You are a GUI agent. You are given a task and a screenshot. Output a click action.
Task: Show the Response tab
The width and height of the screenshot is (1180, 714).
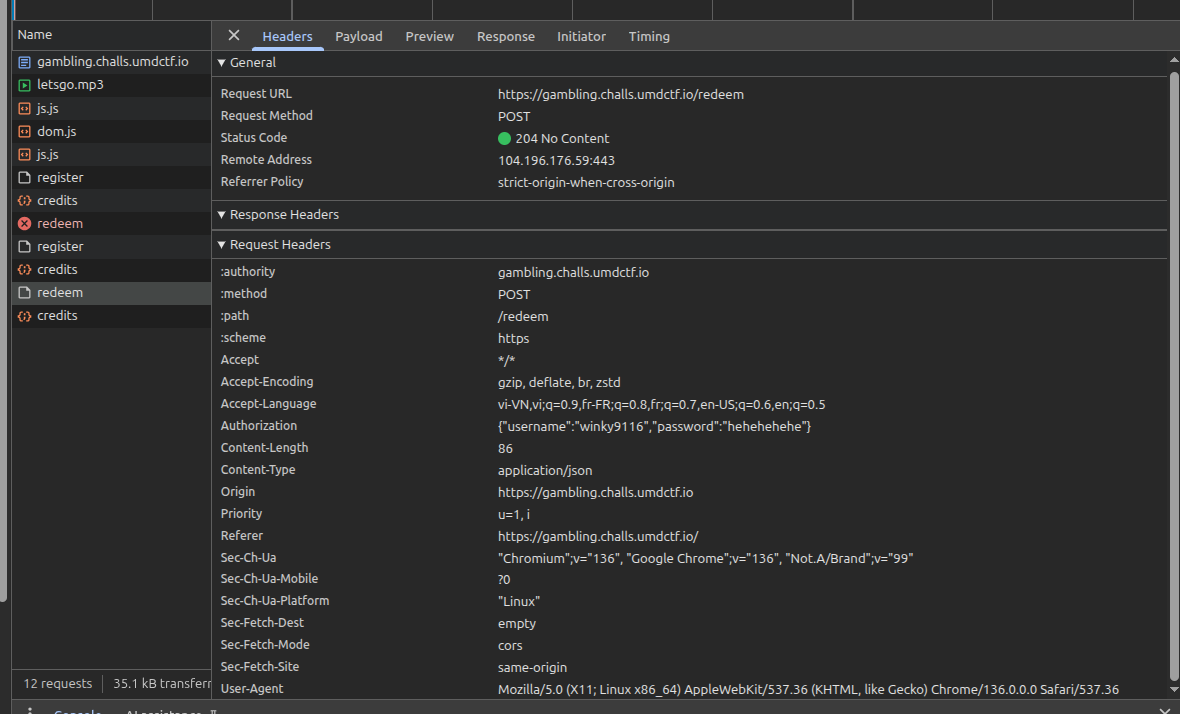tap(505, 36)
